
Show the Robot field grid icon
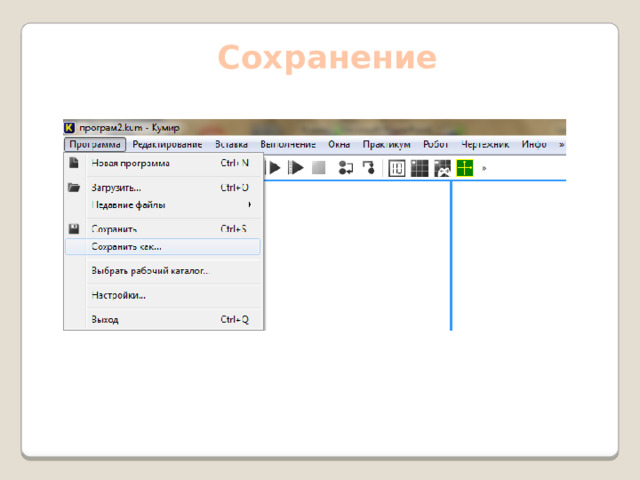pyautogui.click(x=419, y=168)
